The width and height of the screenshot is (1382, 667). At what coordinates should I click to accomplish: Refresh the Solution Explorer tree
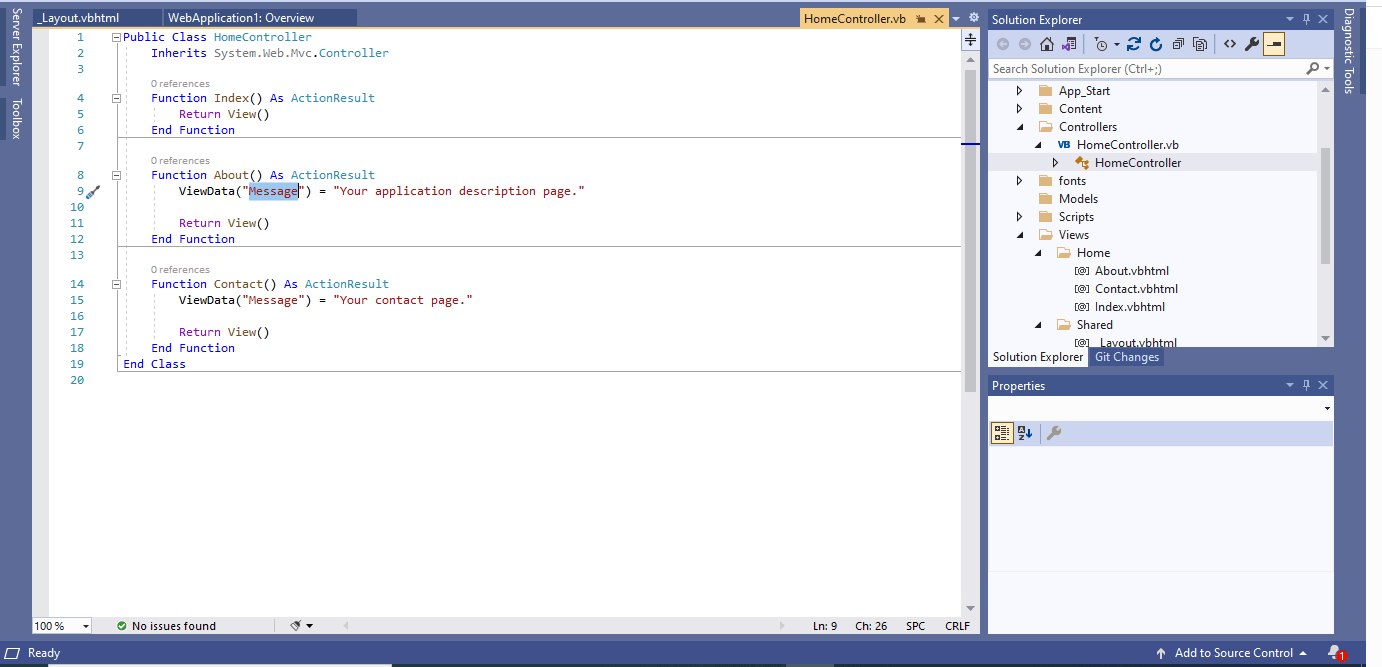pyautogui.click(x=1156, y=44)
